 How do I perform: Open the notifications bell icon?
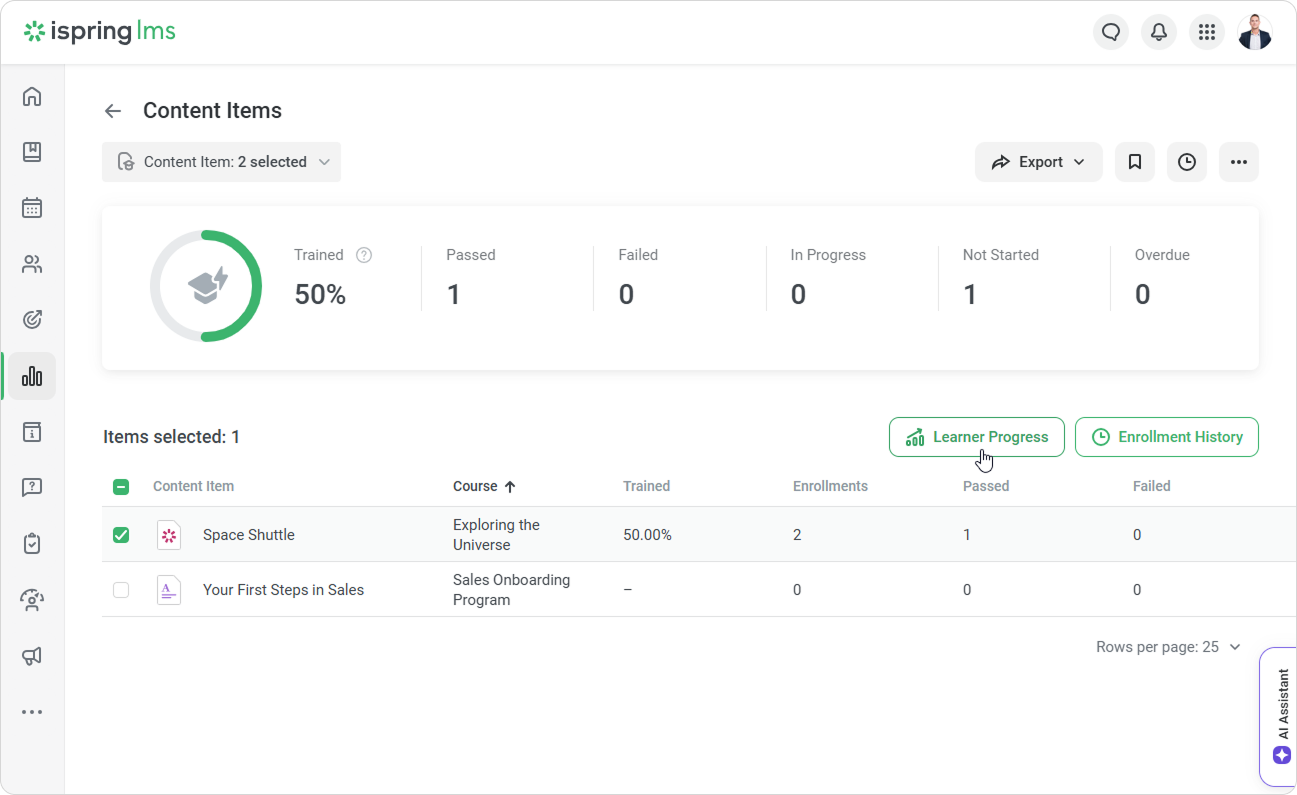[x=1159, y=32]
